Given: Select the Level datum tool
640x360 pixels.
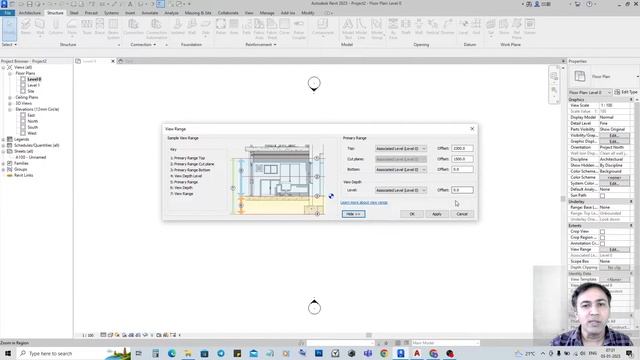Looking at the screenshot, I should (463, 27).
